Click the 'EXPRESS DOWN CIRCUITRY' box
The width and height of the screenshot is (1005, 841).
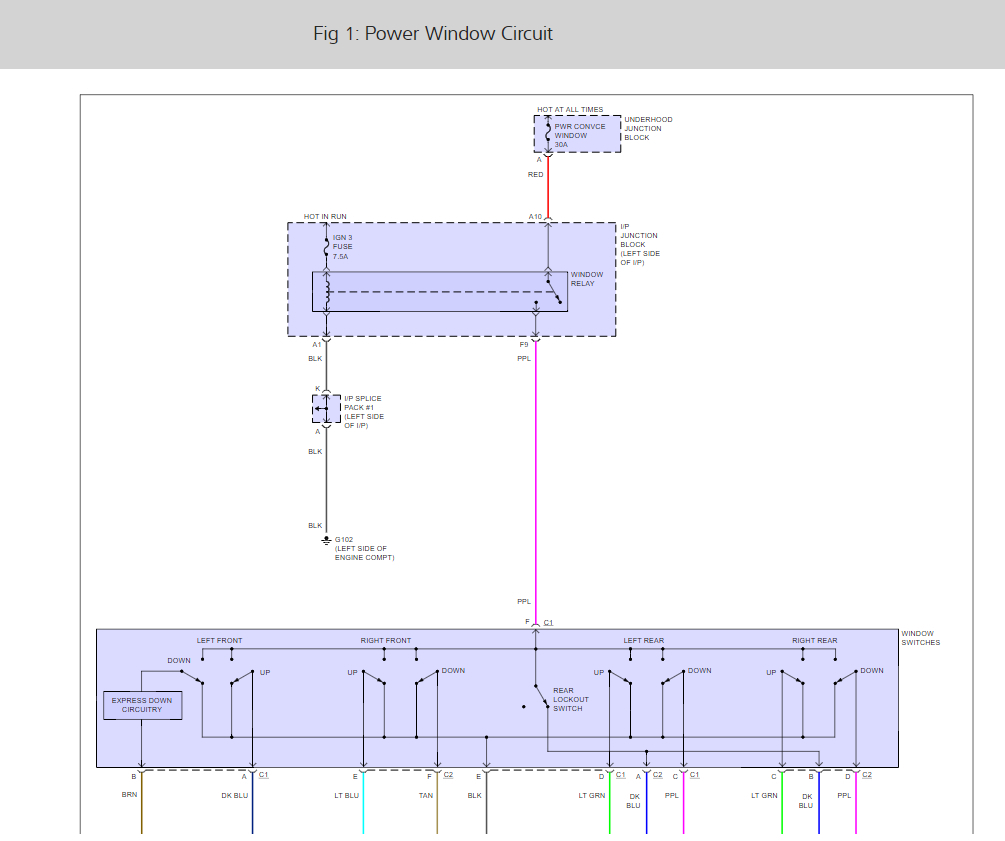tap(142, 705)
